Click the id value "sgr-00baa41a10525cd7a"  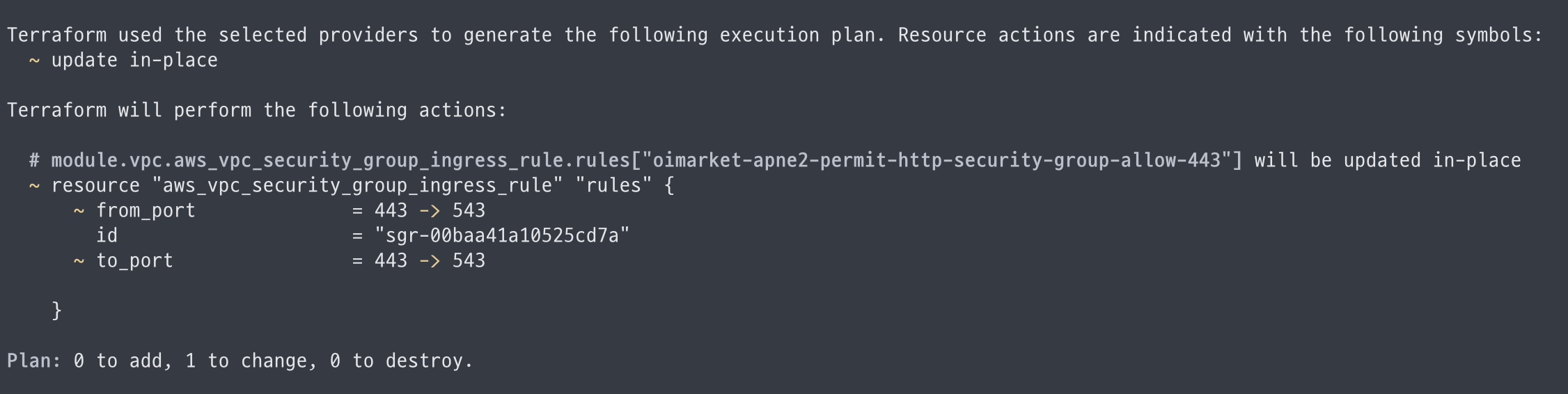pos(501,236)
